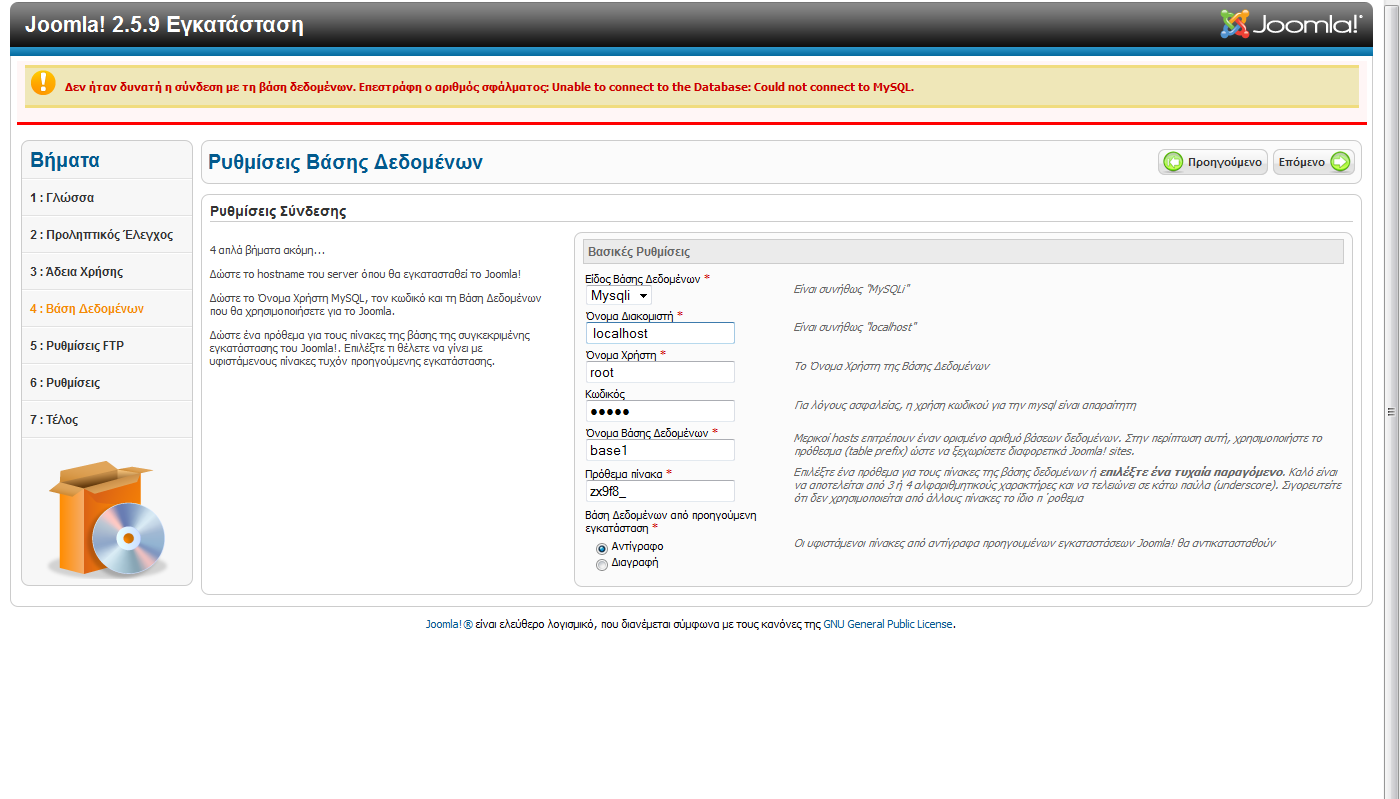The width and height of the screenshot is (1400, 799).
Task: Click the hint Είναι συνήθως "MySQLi"
Action: (852, 289)
